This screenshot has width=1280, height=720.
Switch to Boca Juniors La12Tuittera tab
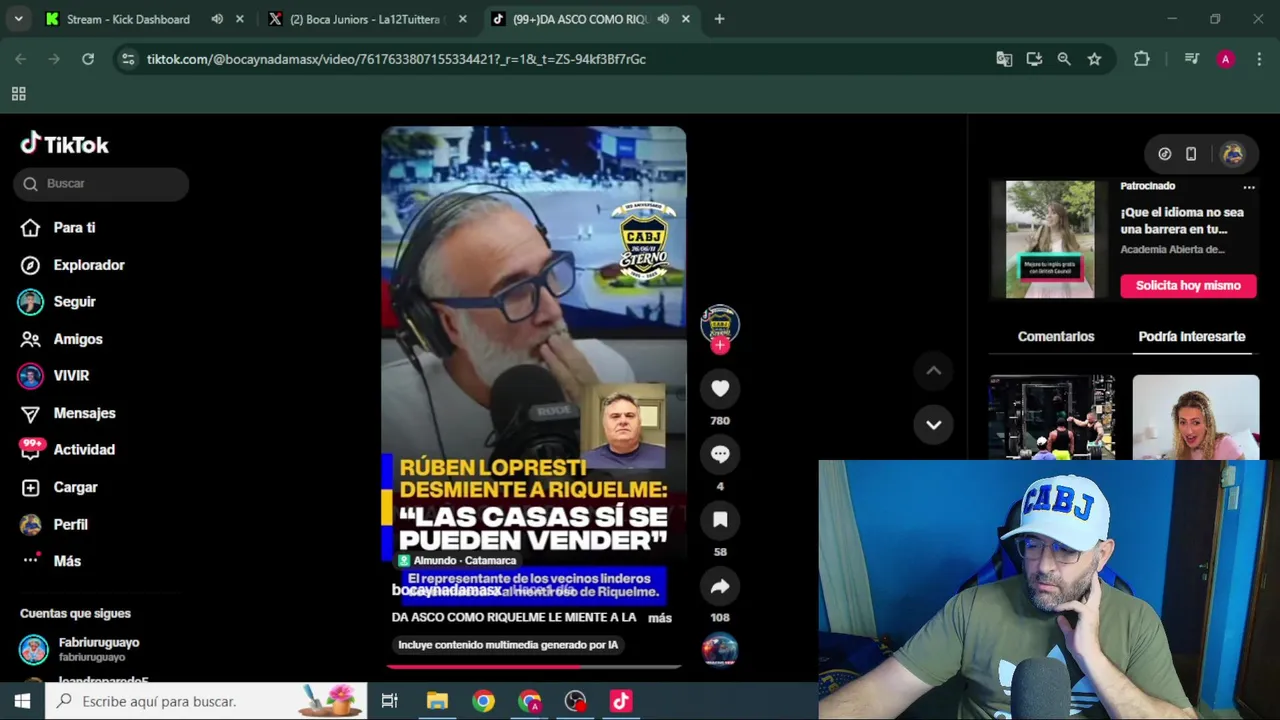pos(365,19)
